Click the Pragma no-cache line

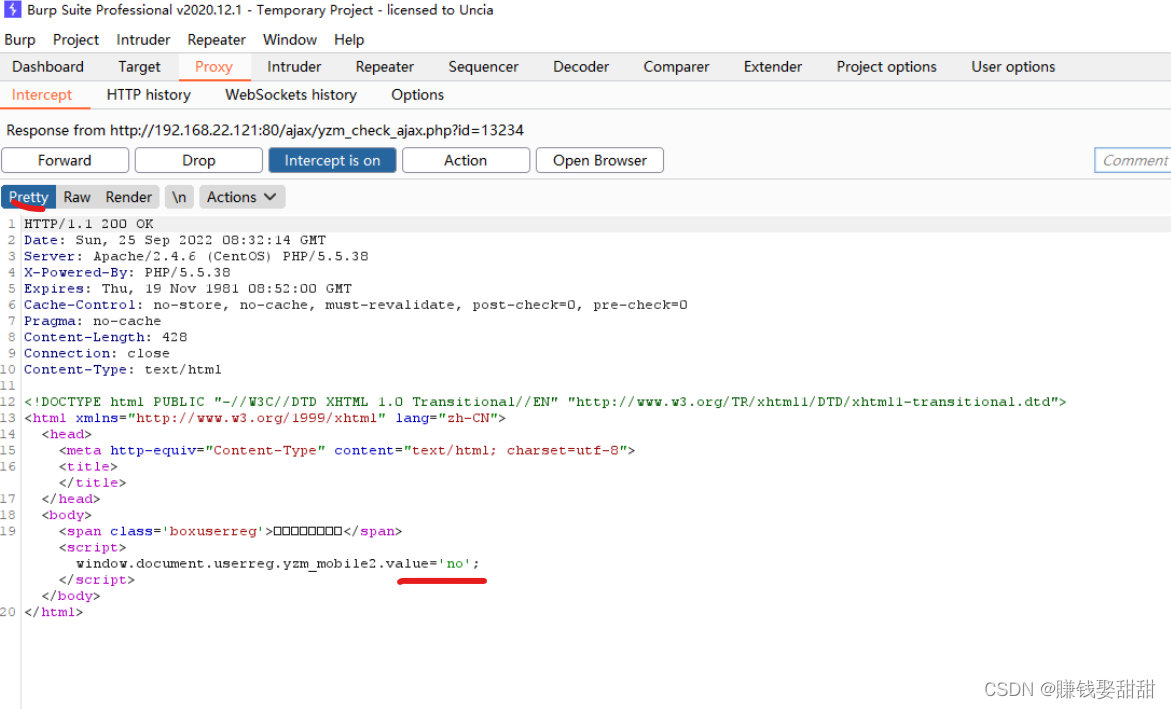click(x=93, y=321)
